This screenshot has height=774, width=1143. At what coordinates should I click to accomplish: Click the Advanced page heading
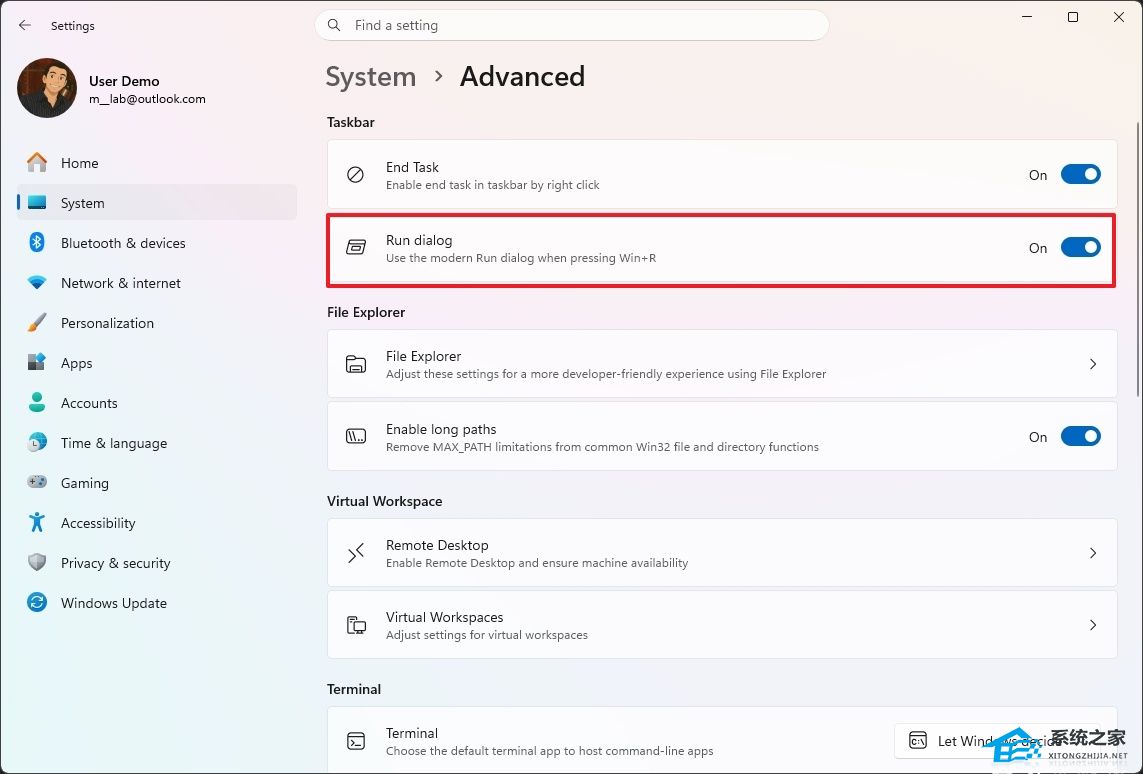522,77
